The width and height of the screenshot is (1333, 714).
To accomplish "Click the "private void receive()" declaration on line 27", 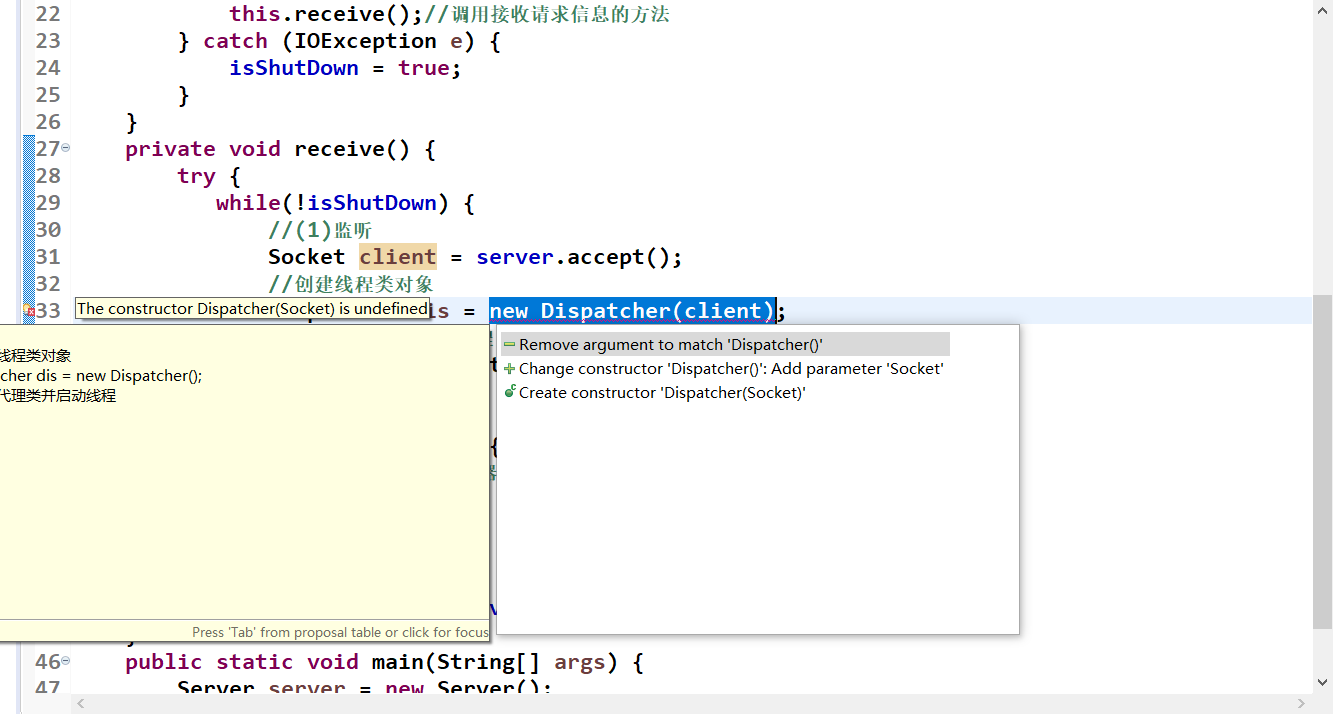I will tap(267, 149).
